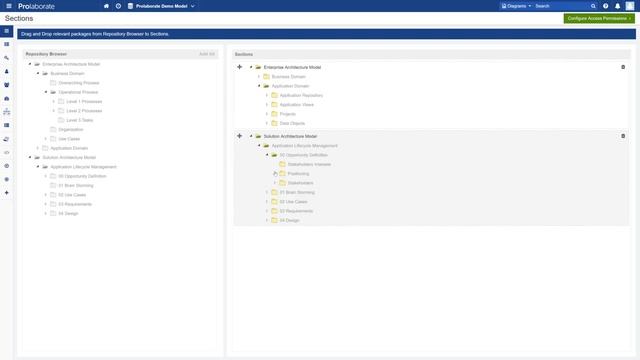Click folder icon of Organization in Repository Browser
This screenshot has width=640, height=360.
coord(53,129)
